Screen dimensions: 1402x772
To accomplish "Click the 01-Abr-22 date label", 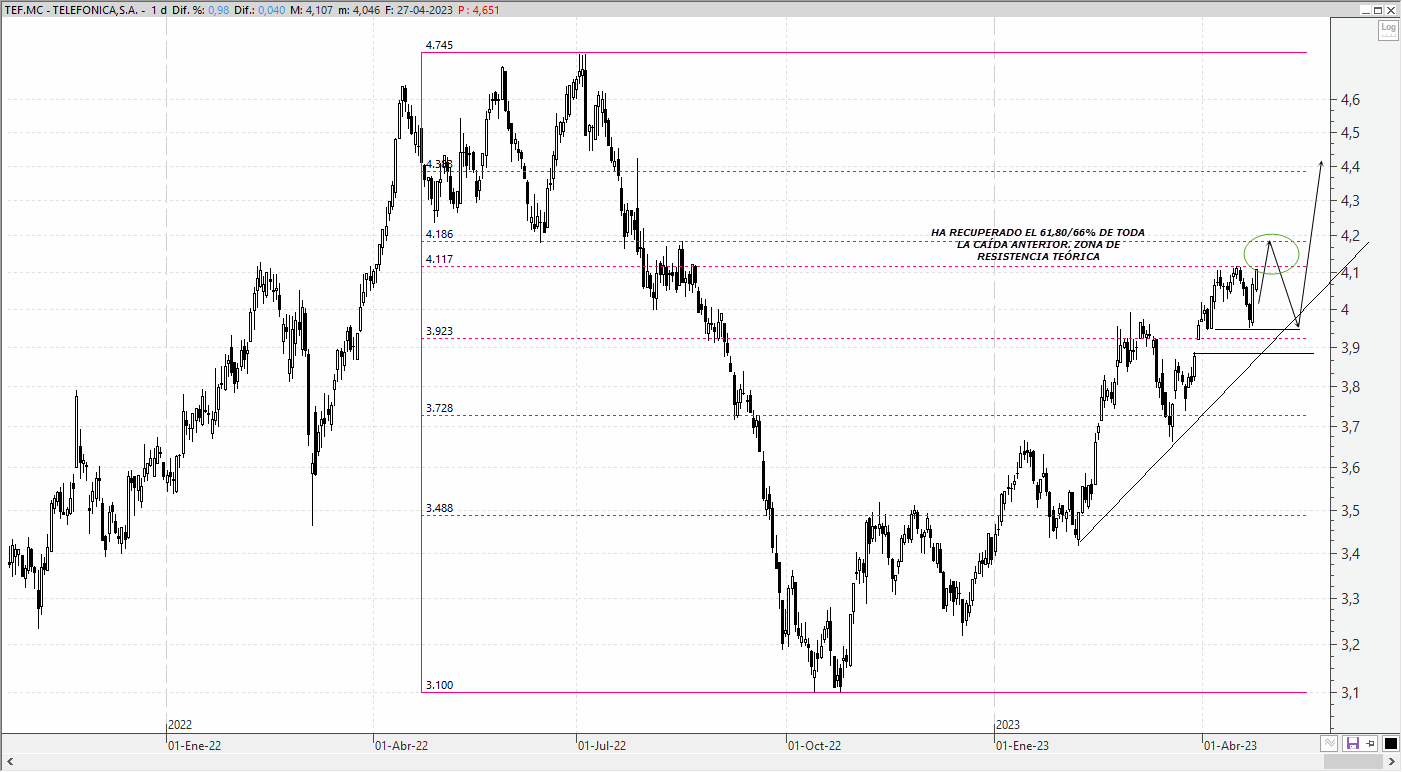I will pos(402,745).
